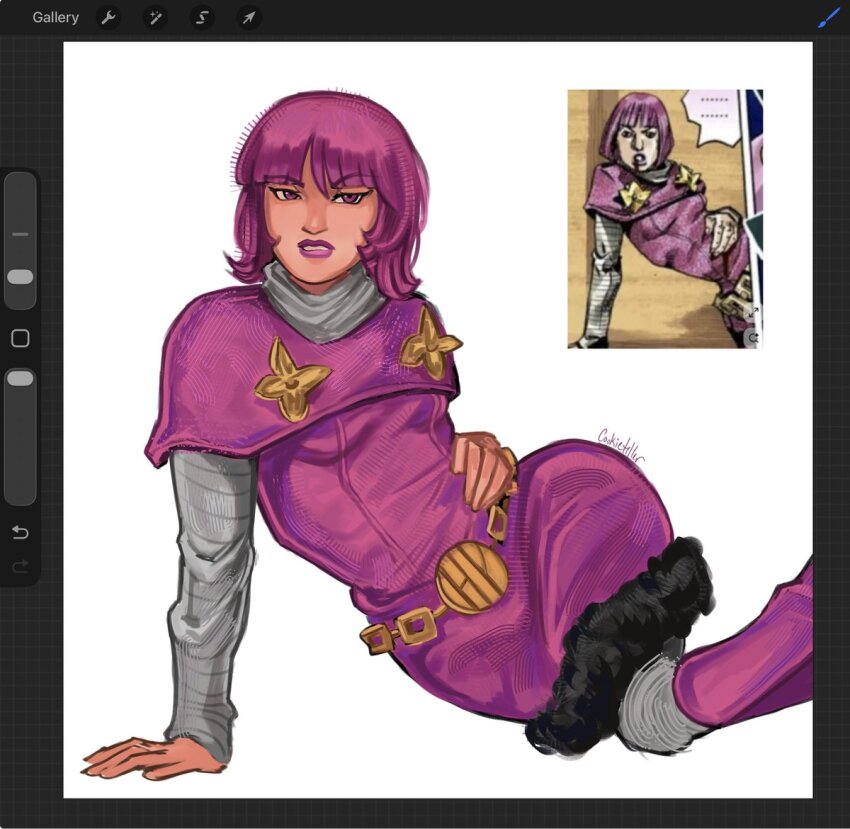The image size is (850, 829).
Task: Open the Gallery view
Action: pos(55,17)
